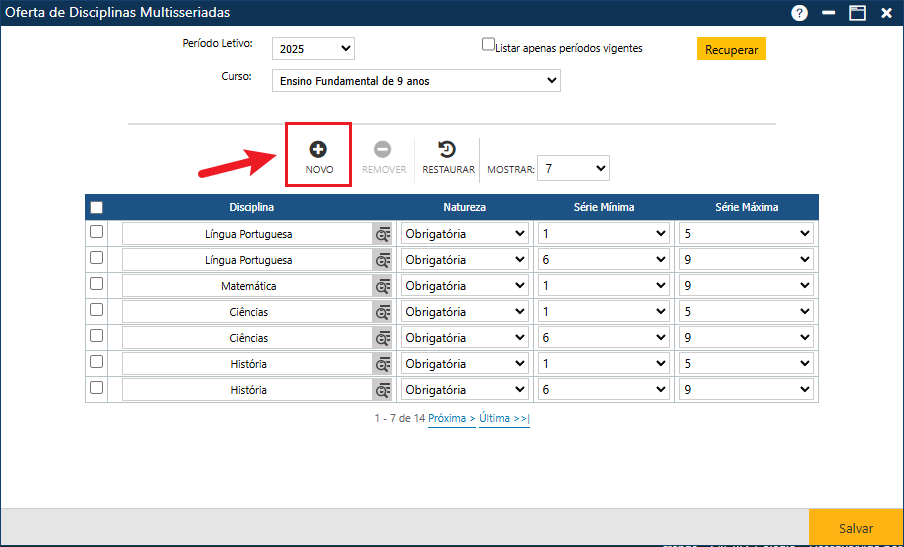Jump to Última page link

(x=504, y=419)
